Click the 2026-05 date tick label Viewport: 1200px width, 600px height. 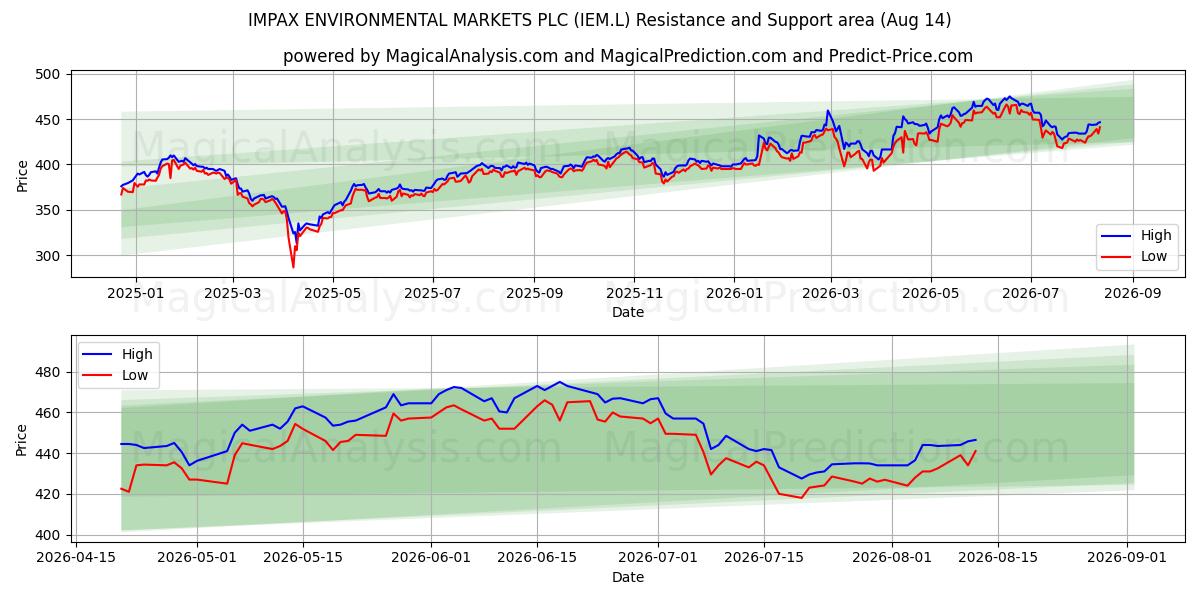pyautogui.click(x=931, y=293)
